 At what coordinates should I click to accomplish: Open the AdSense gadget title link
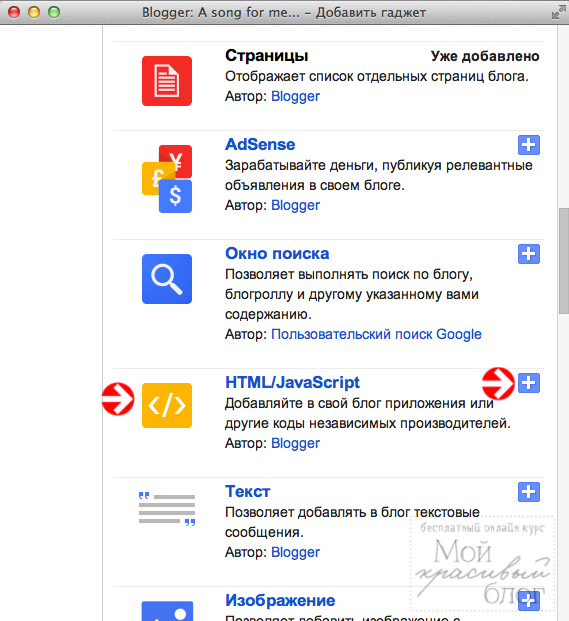[x=260, y=145]
